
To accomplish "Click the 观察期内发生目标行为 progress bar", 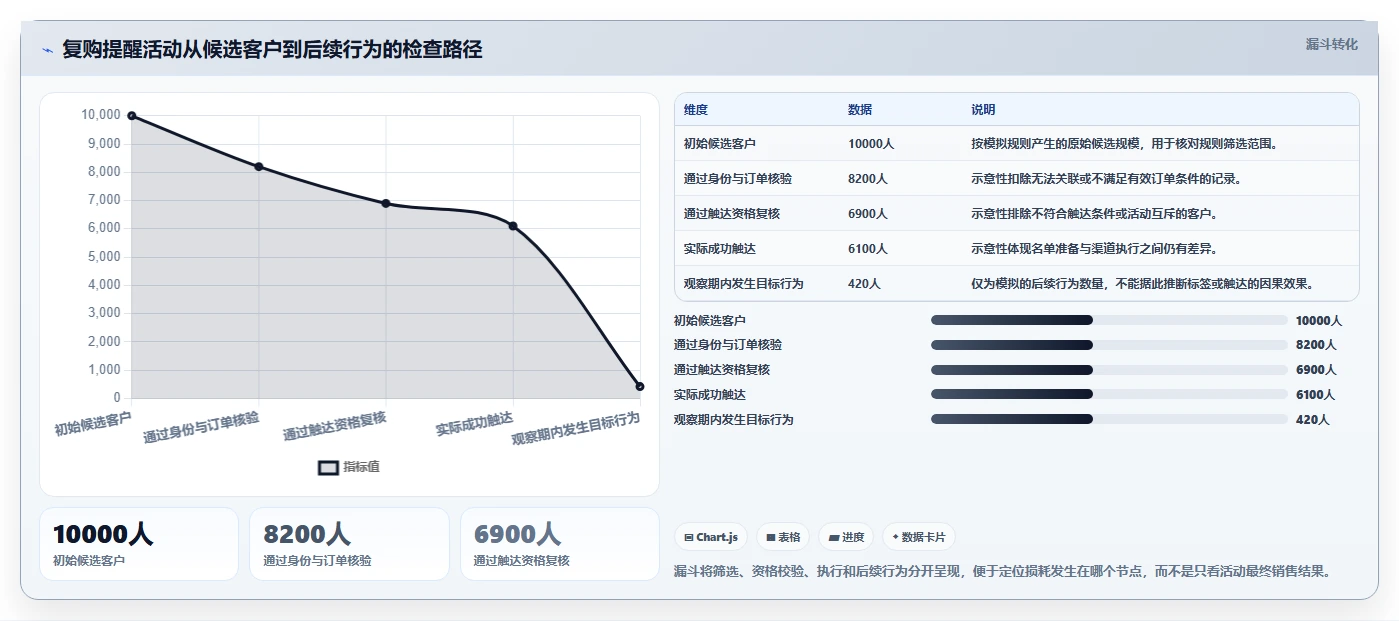I will [1109, 420].
